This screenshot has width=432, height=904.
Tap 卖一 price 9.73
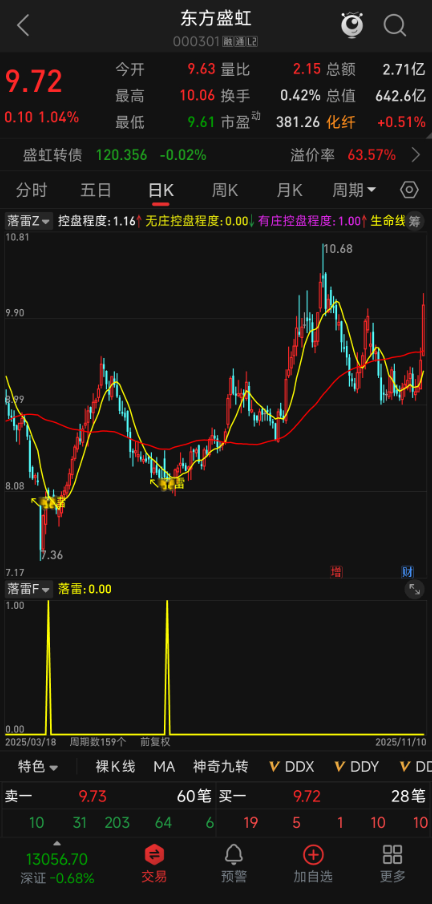click(x=93, y=797)
